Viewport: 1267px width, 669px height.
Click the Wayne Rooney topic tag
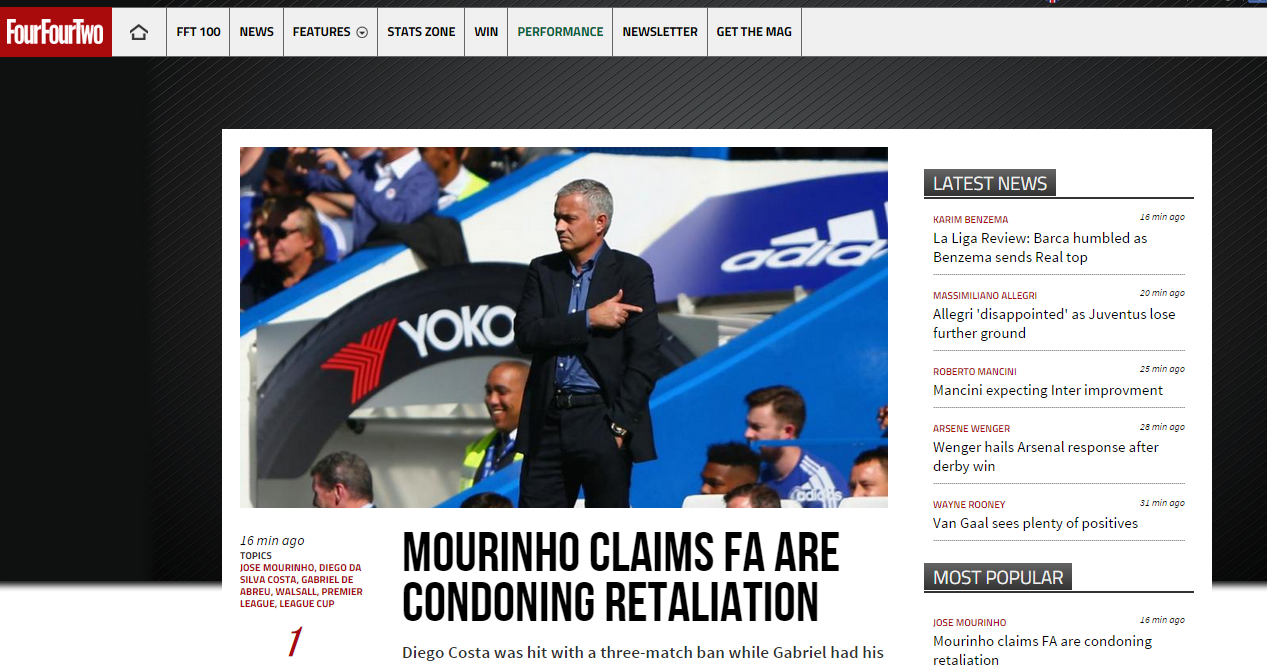tap(969, 504)
